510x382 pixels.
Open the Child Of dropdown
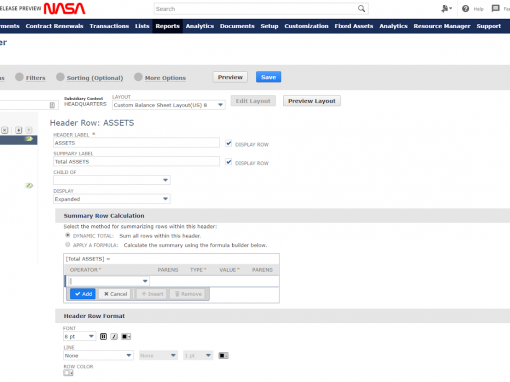pyautogui.click(x=112, y=180)
